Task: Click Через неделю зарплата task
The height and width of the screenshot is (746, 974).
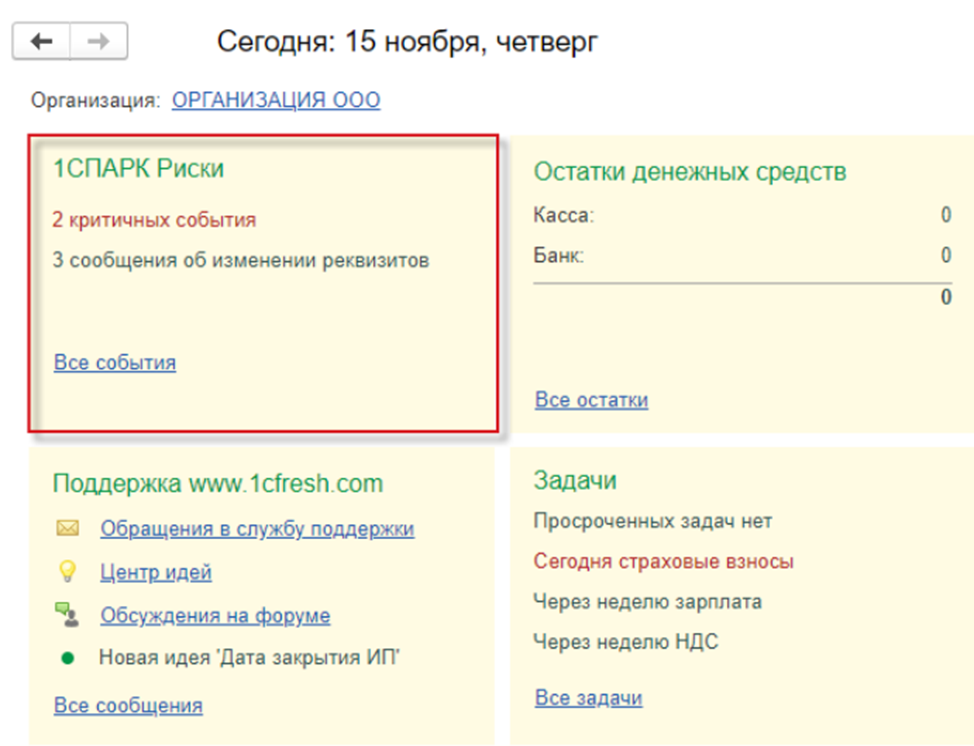Action: [647, 602]
